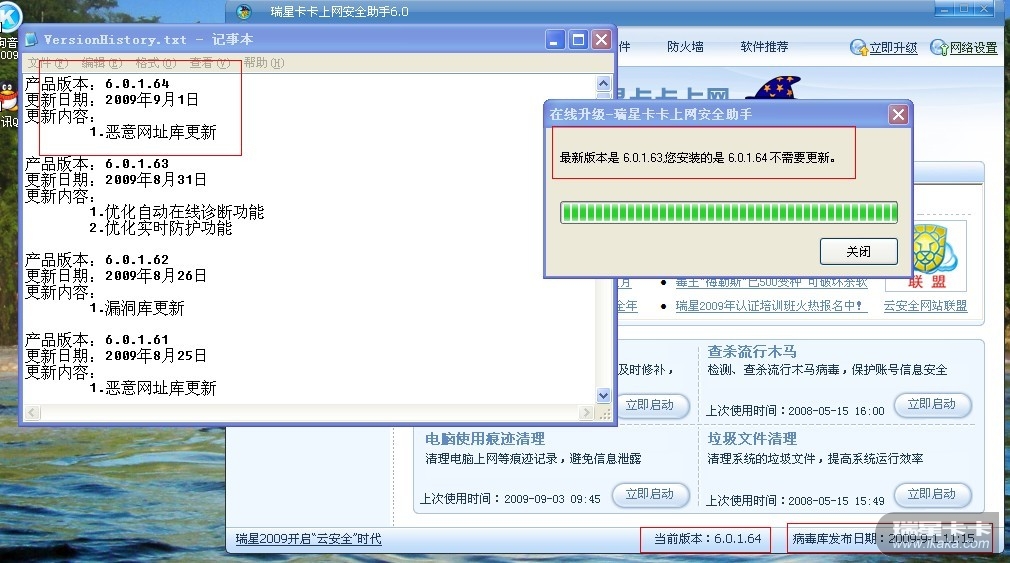Close the 在线升级 dialog with X
This screenshot has height=563, width=1010.
898,115
